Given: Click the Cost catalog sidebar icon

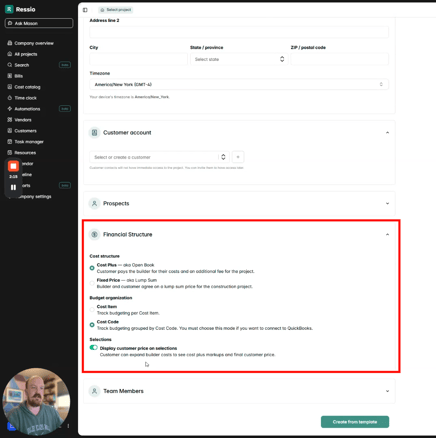Looking at the screenshot, I should [10, 87].
